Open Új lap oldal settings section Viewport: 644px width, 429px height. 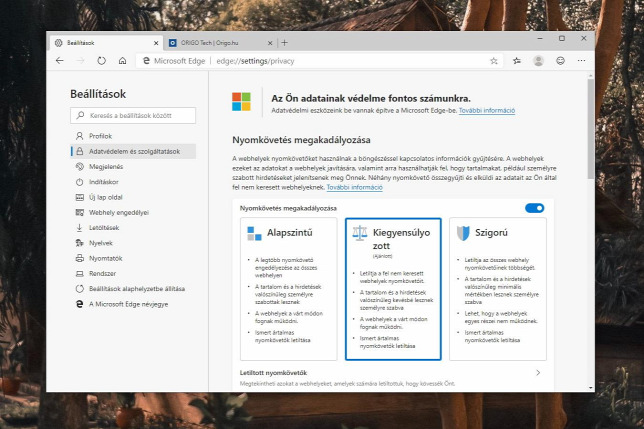coord(133,197)
